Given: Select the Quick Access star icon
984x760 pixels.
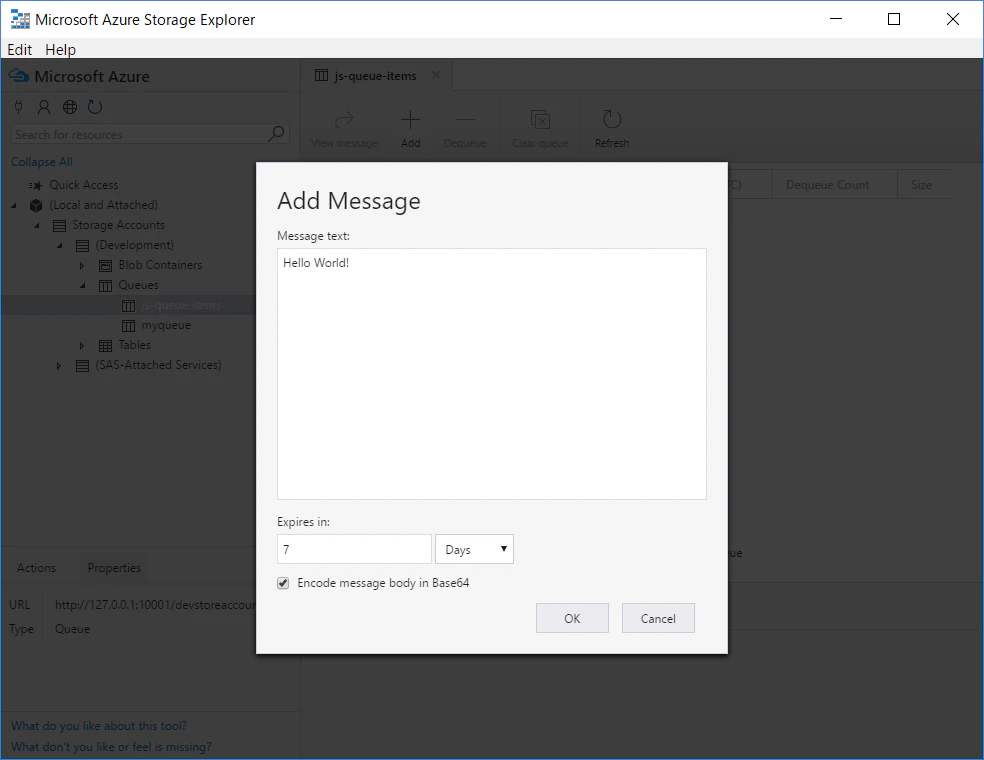Looking at the screenshot, I should click(x=36, y=185).
